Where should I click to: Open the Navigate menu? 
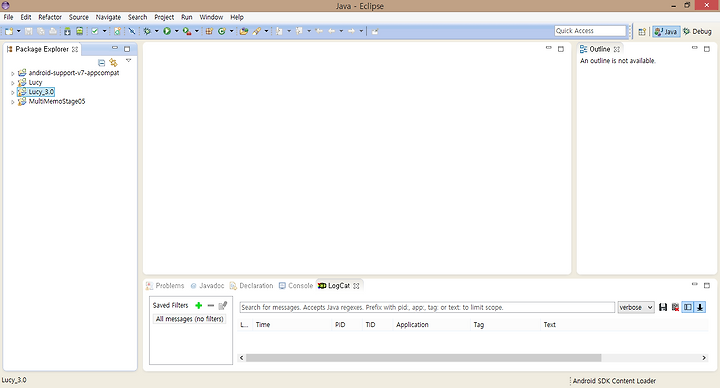coord(108,17)
